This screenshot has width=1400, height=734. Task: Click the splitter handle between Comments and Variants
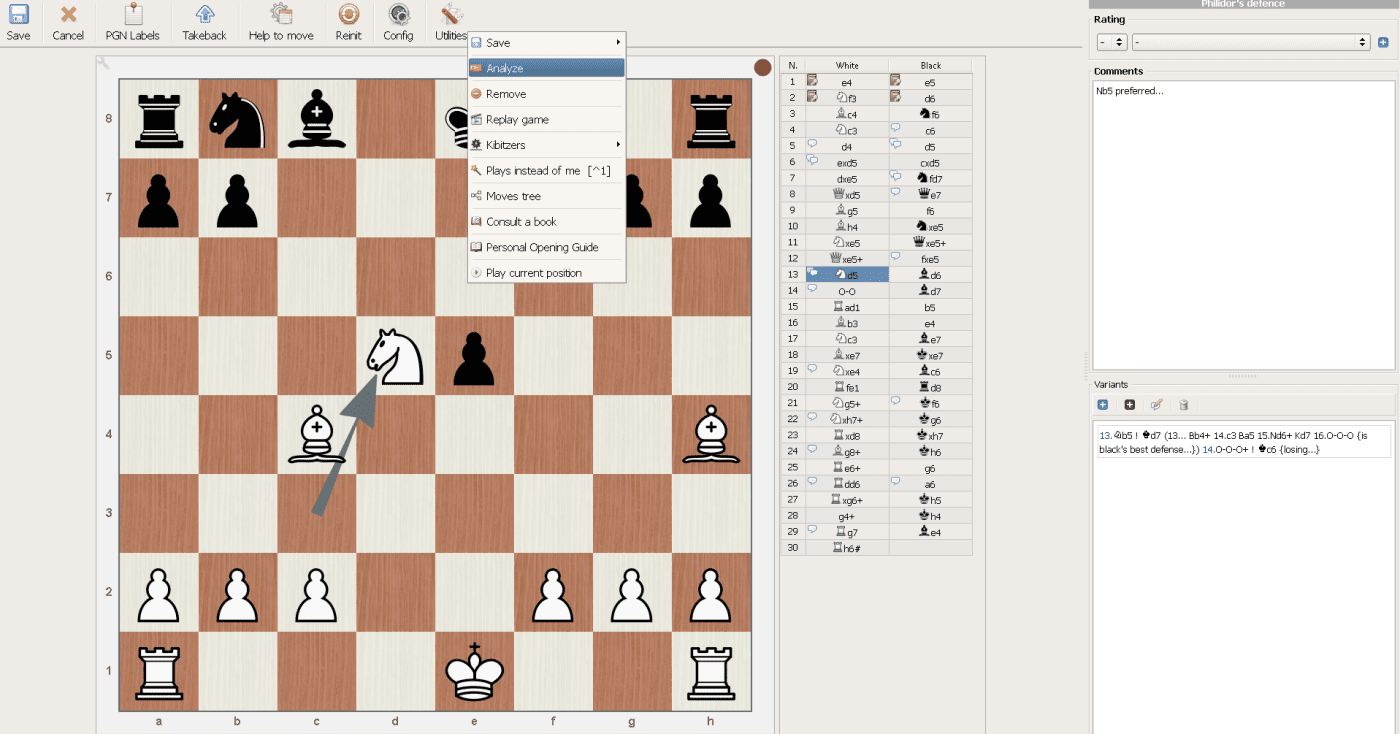[x=1243, y=376]
